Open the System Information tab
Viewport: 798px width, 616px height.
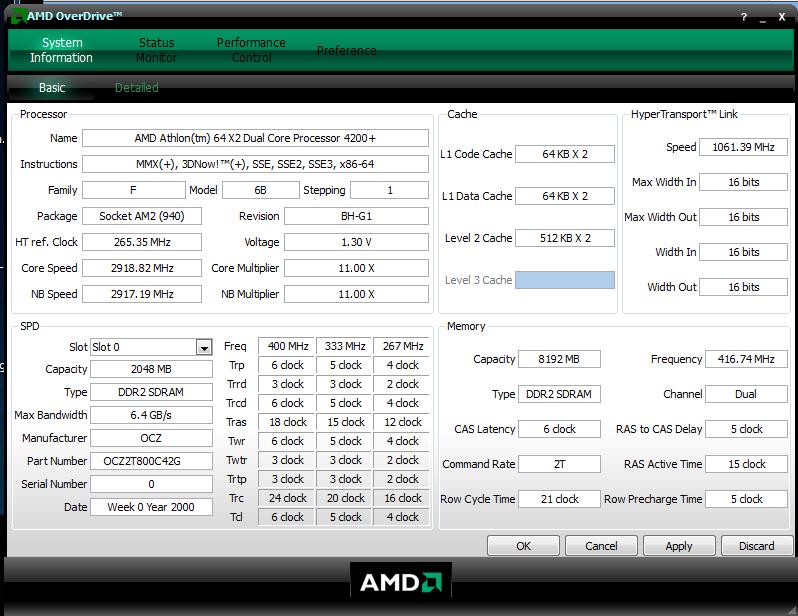click(61, 50)
